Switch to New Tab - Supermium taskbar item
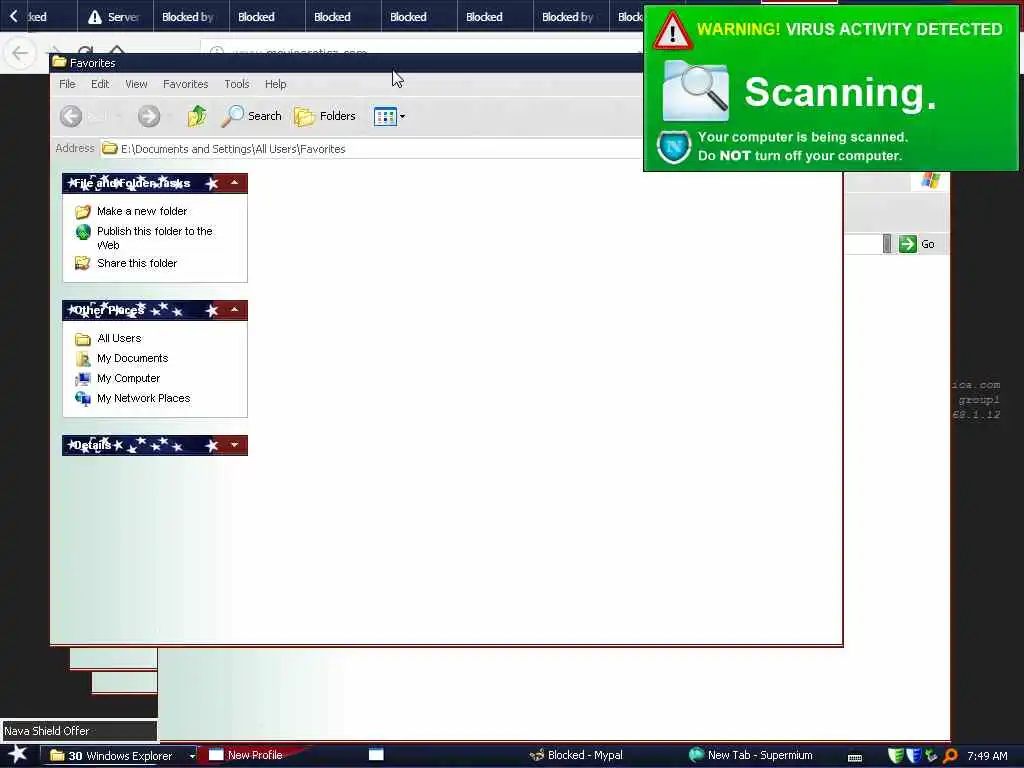Viewport: 1024px width, 768px height. 751,755
